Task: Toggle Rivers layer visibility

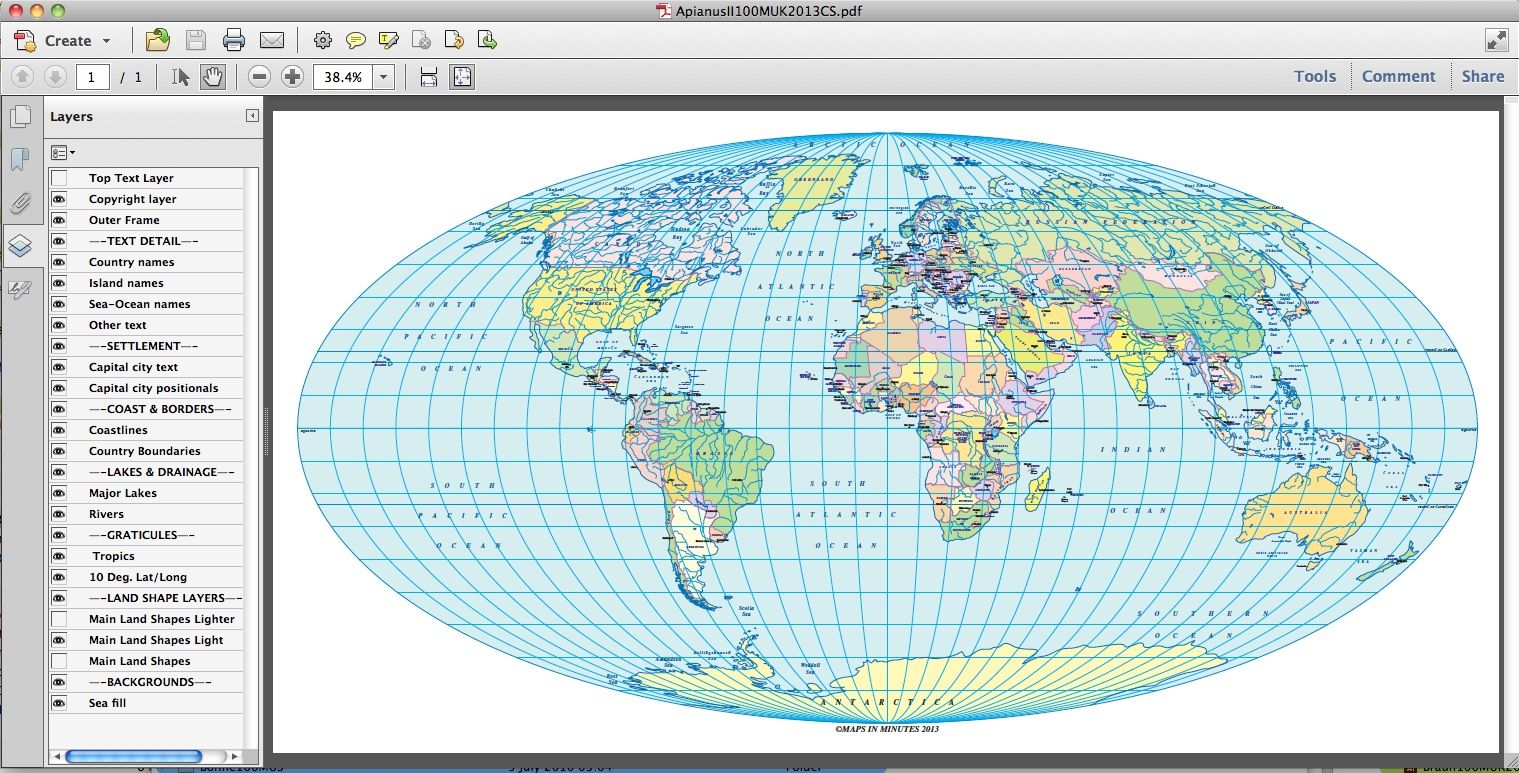Action: [x=59, y=514]
